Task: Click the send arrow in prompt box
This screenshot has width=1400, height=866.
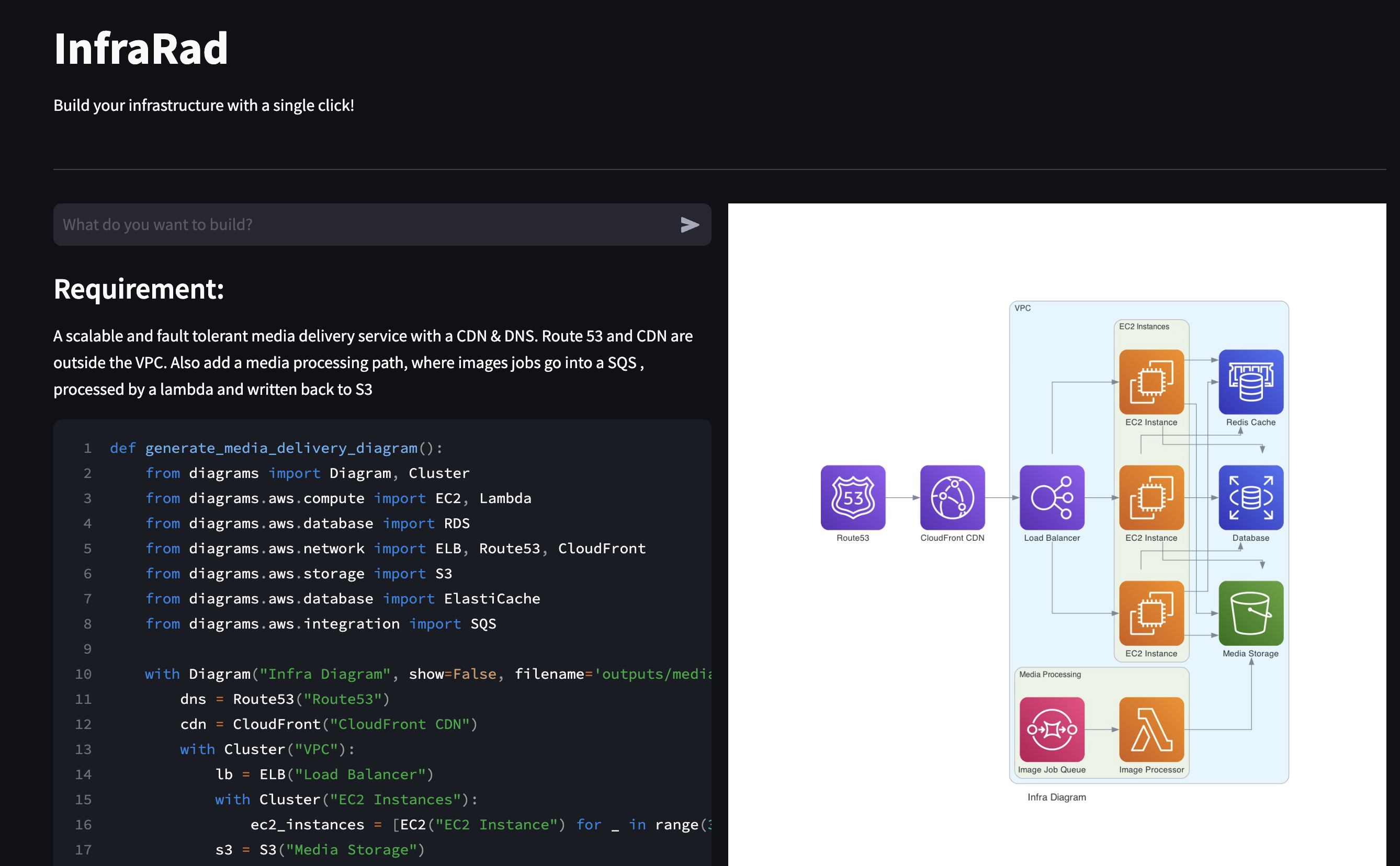Action: click(x=690, y=224)
